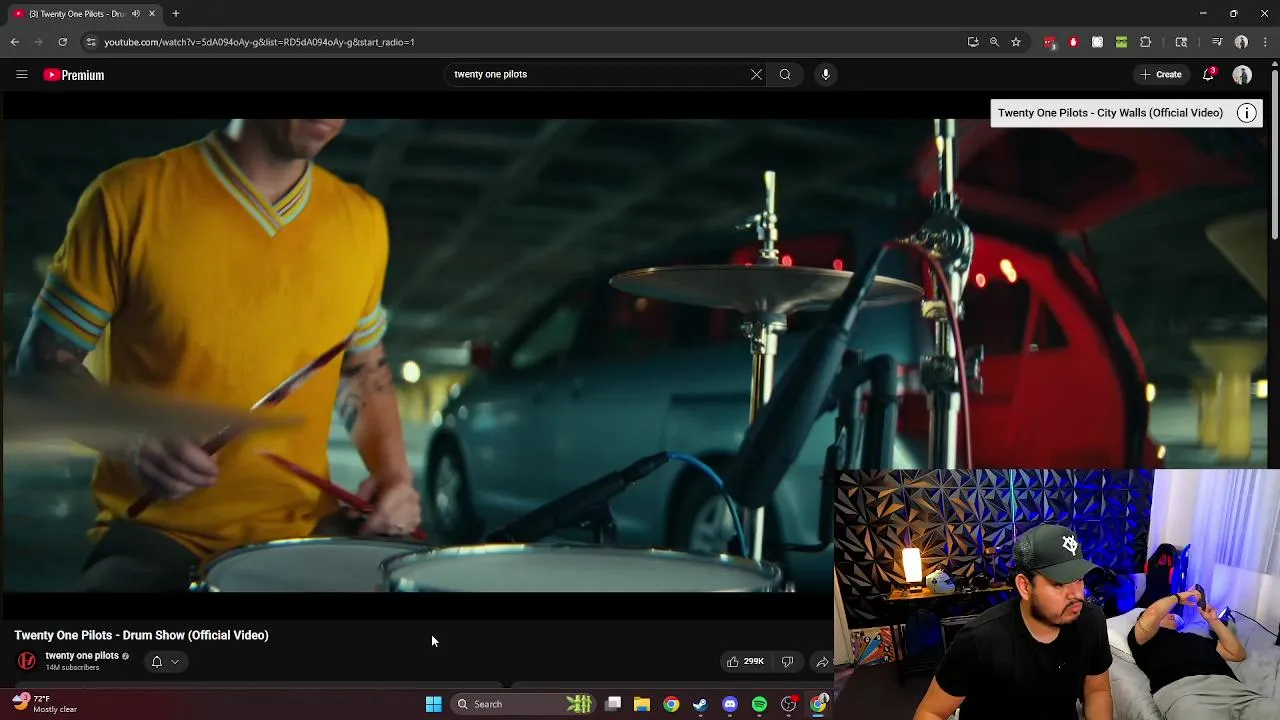Open the YouTube hamburger guide menu
The width and height of the screenshot is (1280, 720).
click(21, 75)
